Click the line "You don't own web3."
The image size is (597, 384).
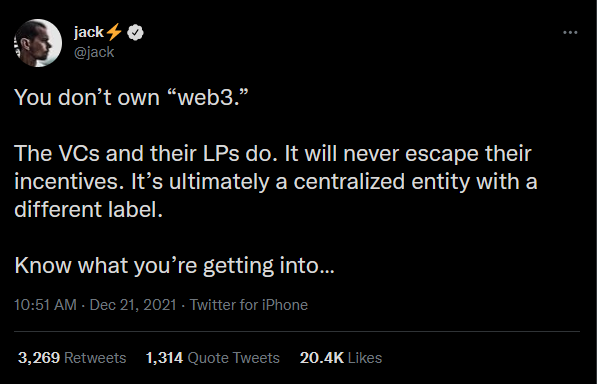[131, 97]
